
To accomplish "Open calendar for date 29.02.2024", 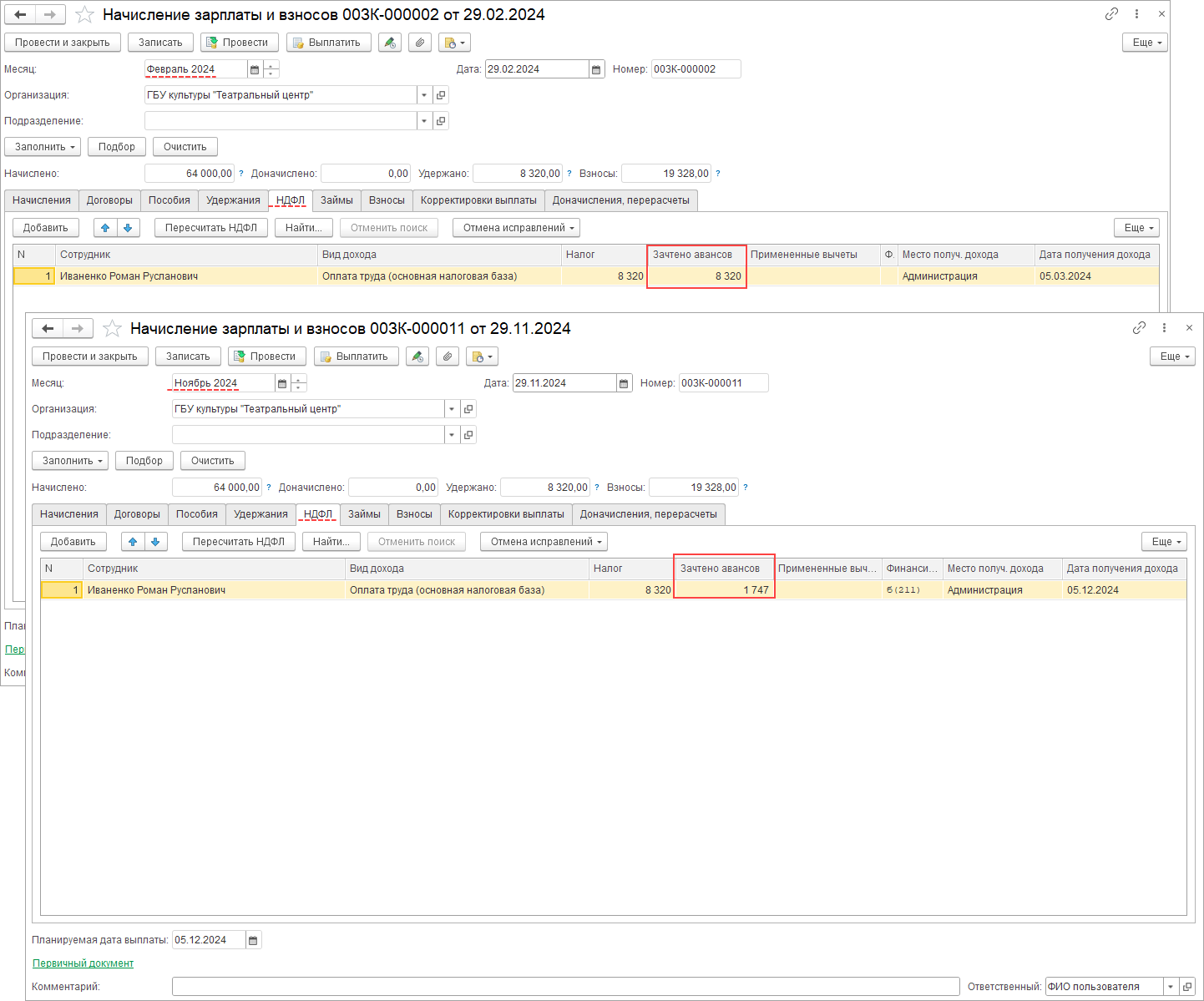I will coord(596,69).
